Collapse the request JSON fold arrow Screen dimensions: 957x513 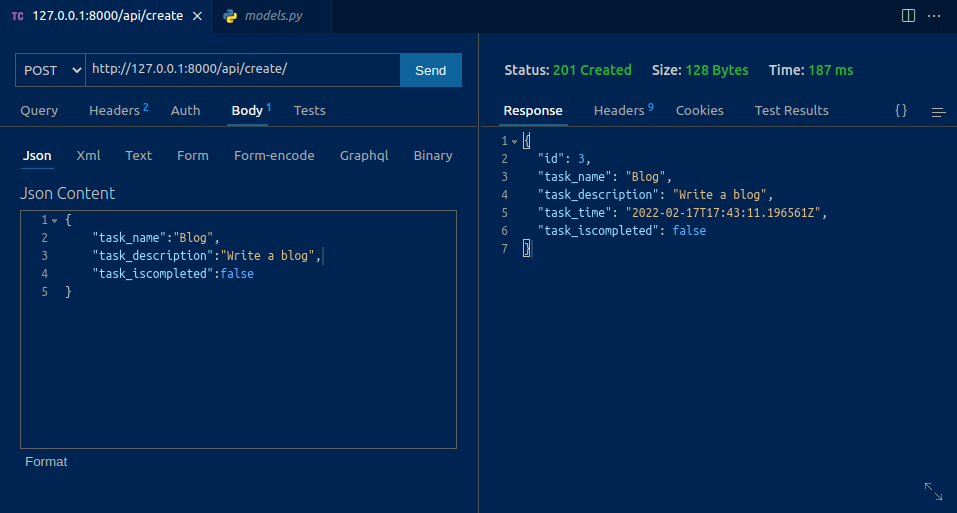click(x=55, y=220)
